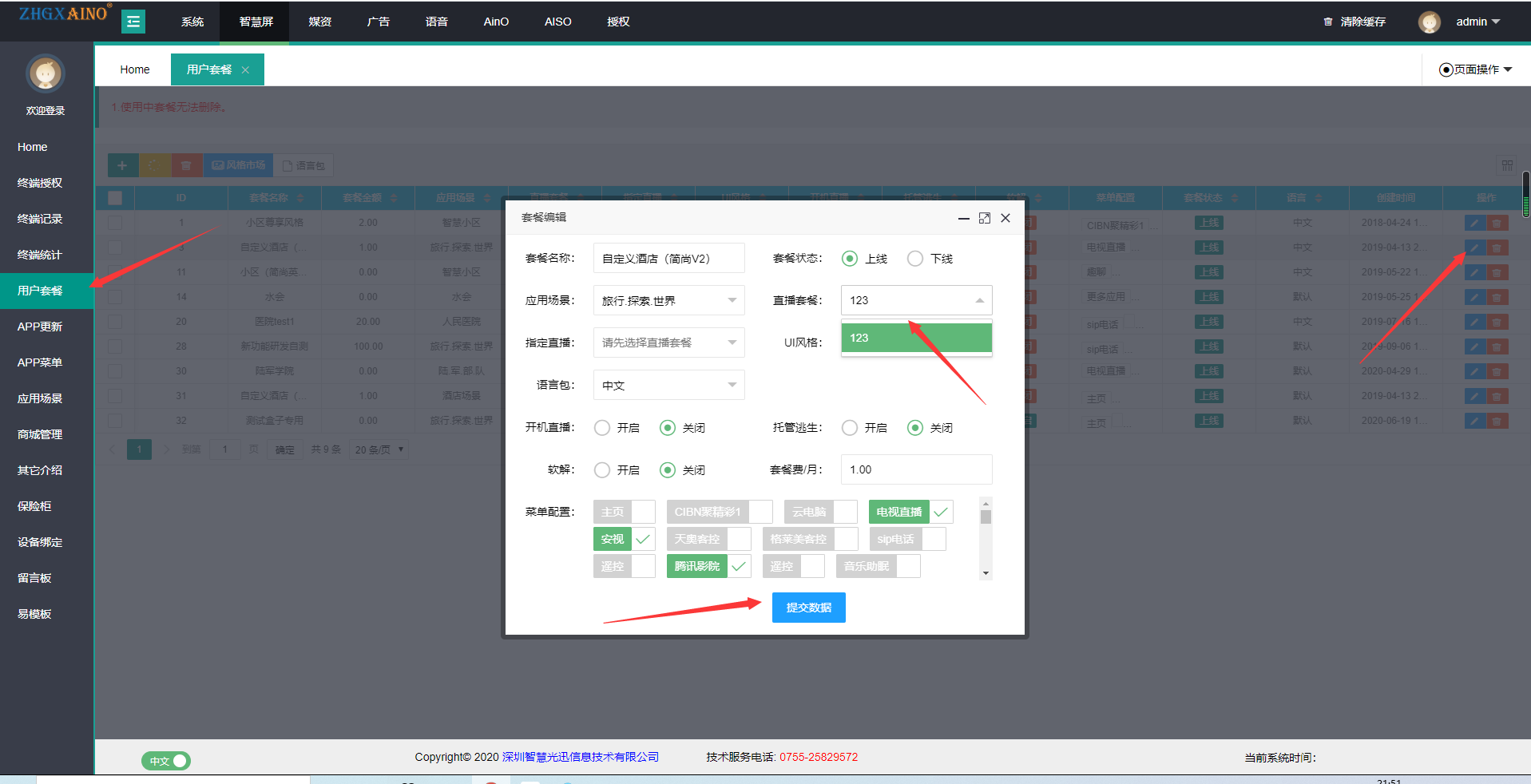Viewport: 1531px width, 784px height.
Task: Click the welcome avatar in the sidebar
Action: (x=46, y=74)
